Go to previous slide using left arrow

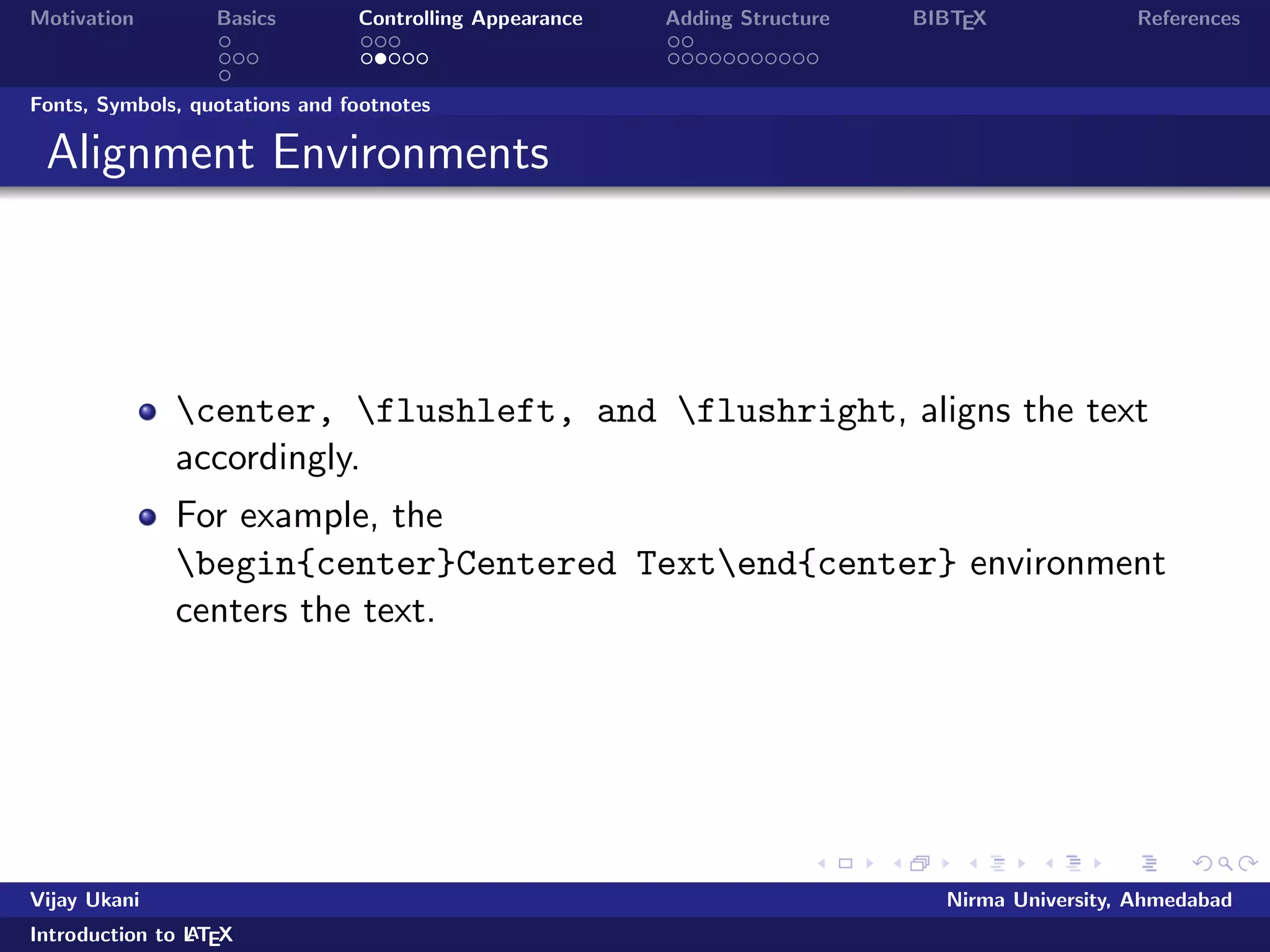[822, 863]
